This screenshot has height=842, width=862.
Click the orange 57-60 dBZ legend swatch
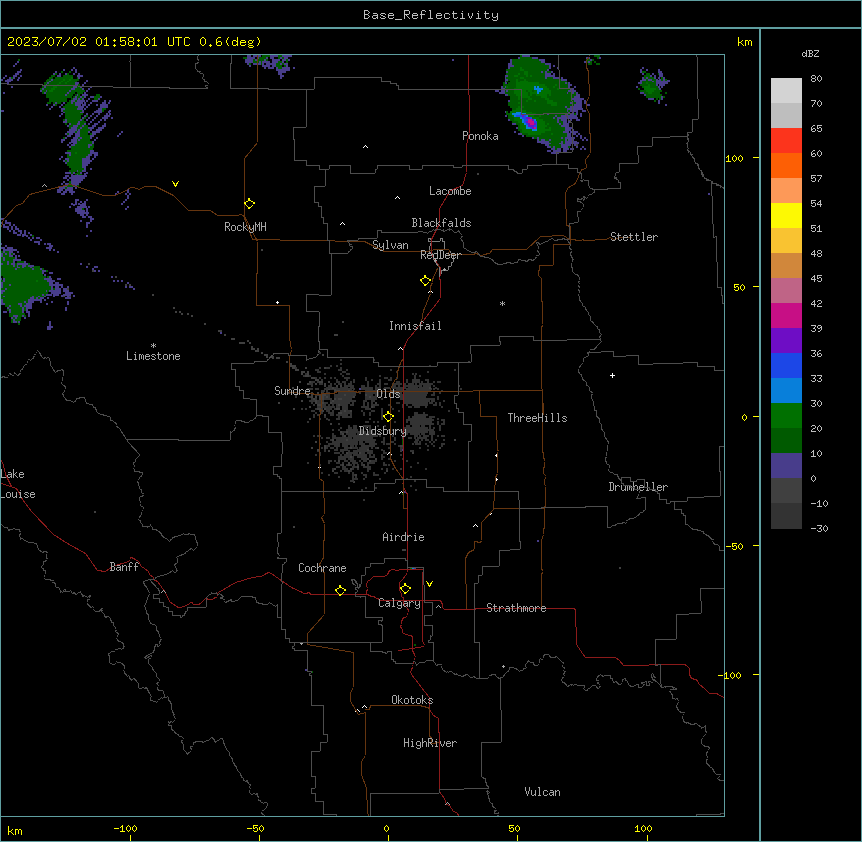[x=786, y=165]
